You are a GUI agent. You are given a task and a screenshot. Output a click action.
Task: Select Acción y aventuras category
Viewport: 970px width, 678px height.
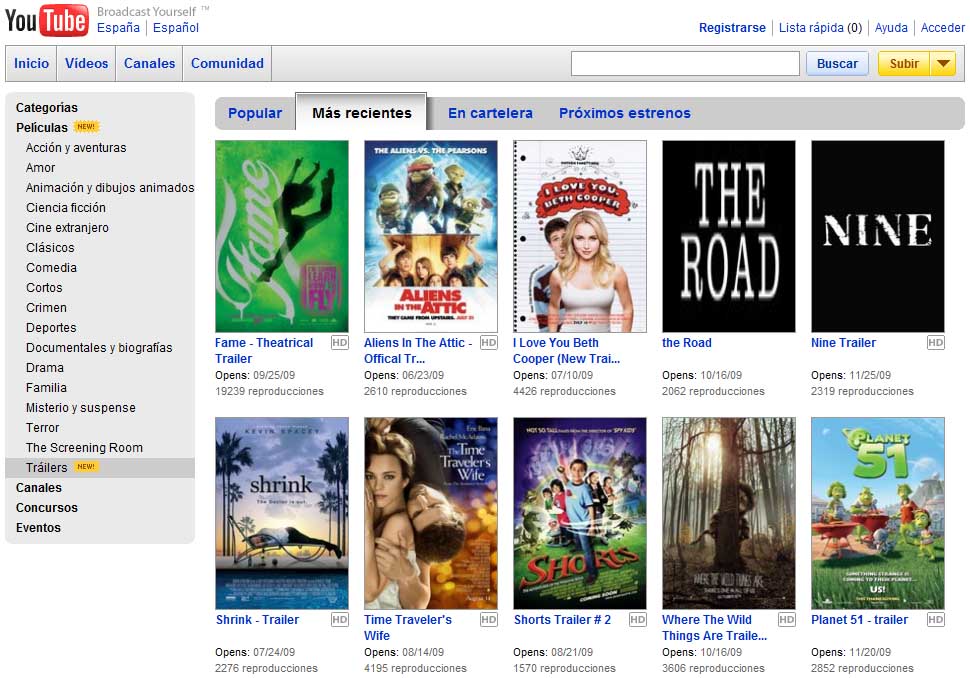(76, 148)
